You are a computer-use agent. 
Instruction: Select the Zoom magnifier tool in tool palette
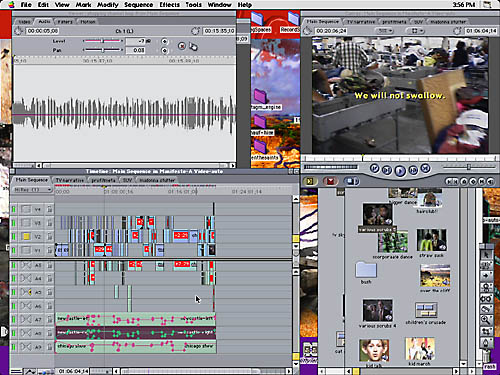click(x=486, y=320)
